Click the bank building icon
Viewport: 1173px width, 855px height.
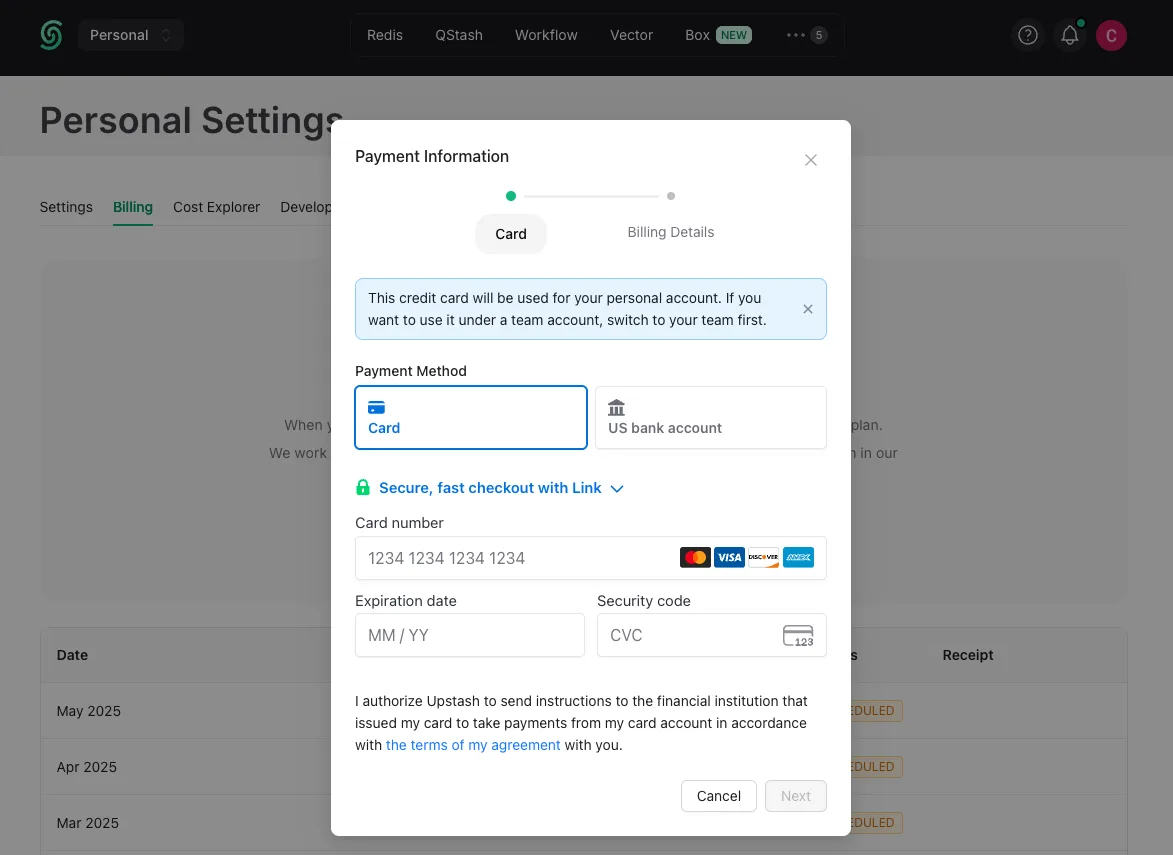616,408
